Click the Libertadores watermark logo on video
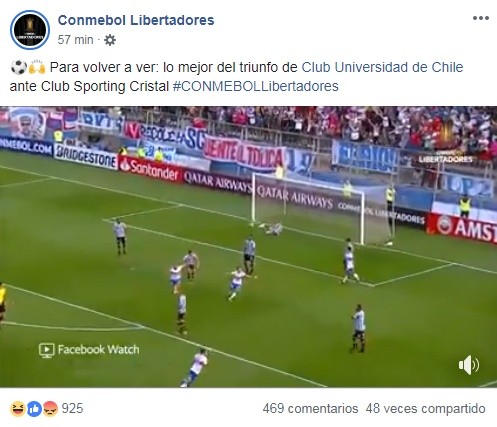The image size is (497, 427). [x=446, y=142]
